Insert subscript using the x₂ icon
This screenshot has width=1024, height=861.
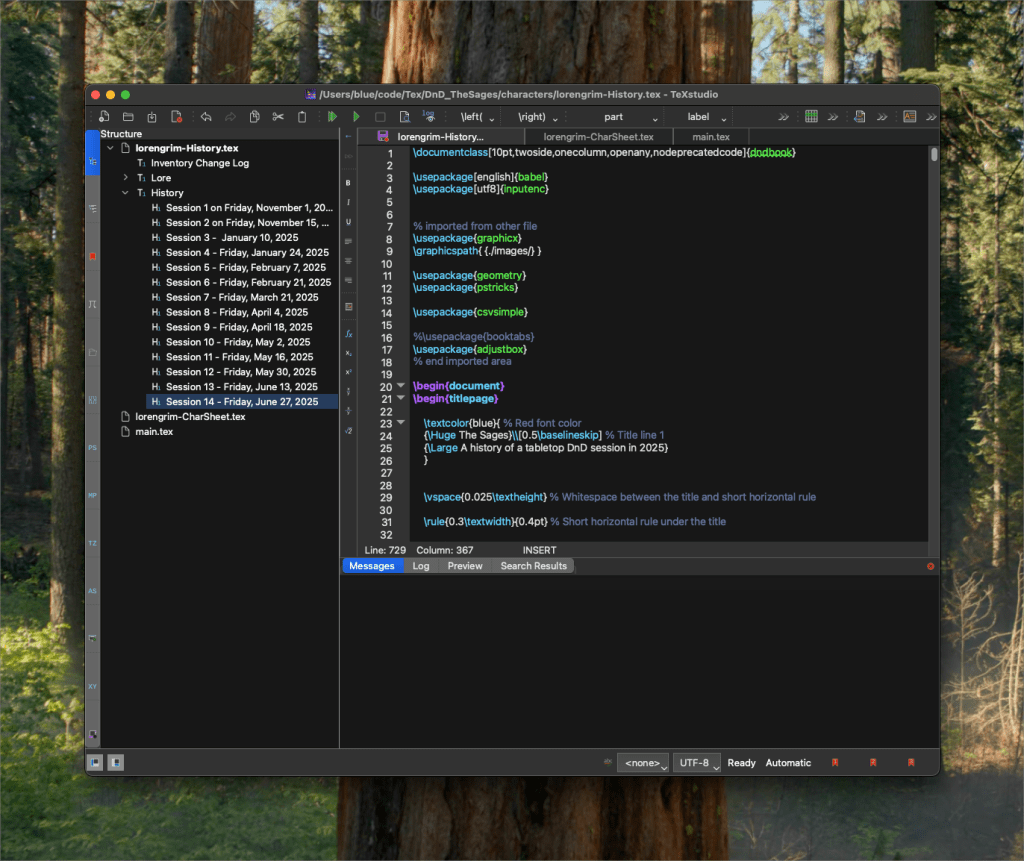coord(348,353)
